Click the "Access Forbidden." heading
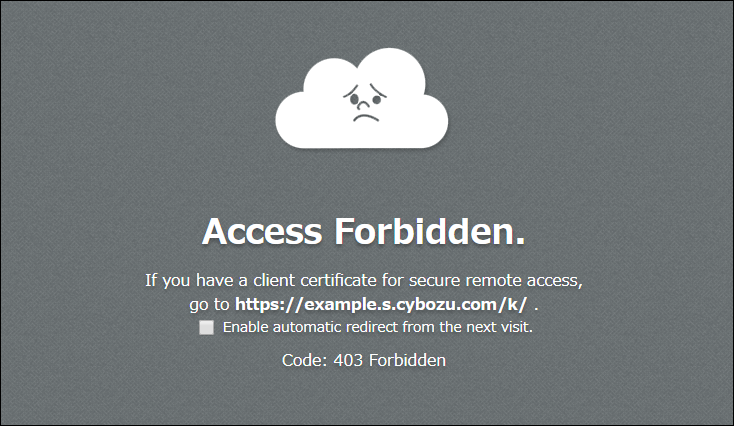 [x=364, y=233]
